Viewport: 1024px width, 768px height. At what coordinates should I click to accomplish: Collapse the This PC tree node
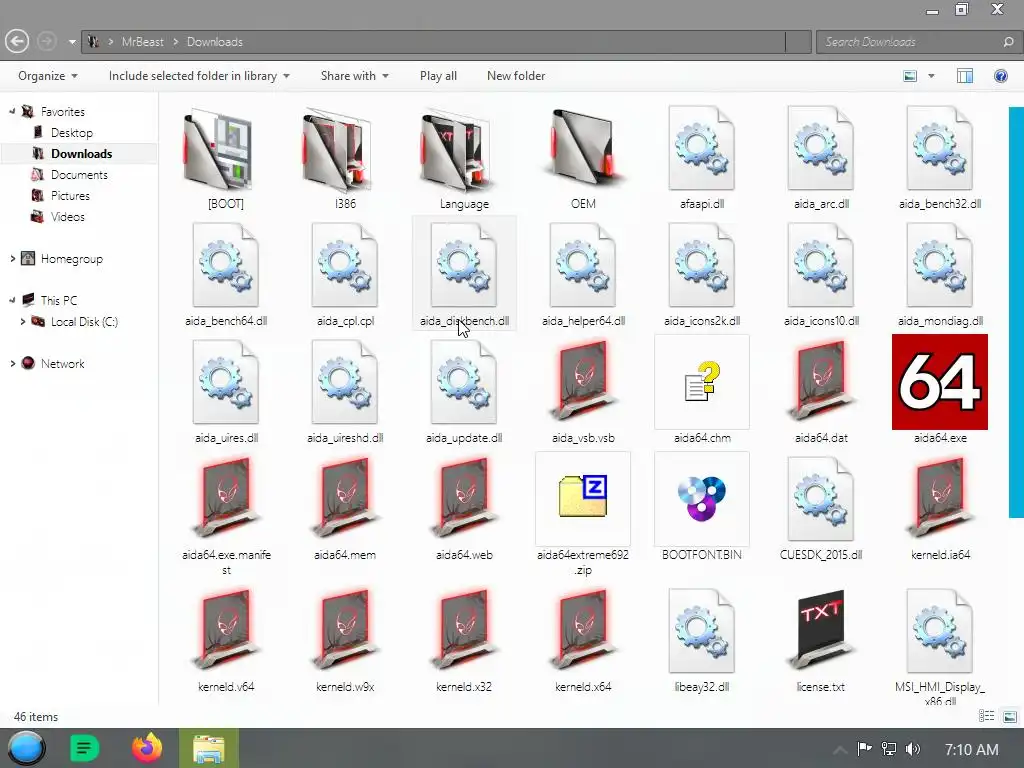12,300
